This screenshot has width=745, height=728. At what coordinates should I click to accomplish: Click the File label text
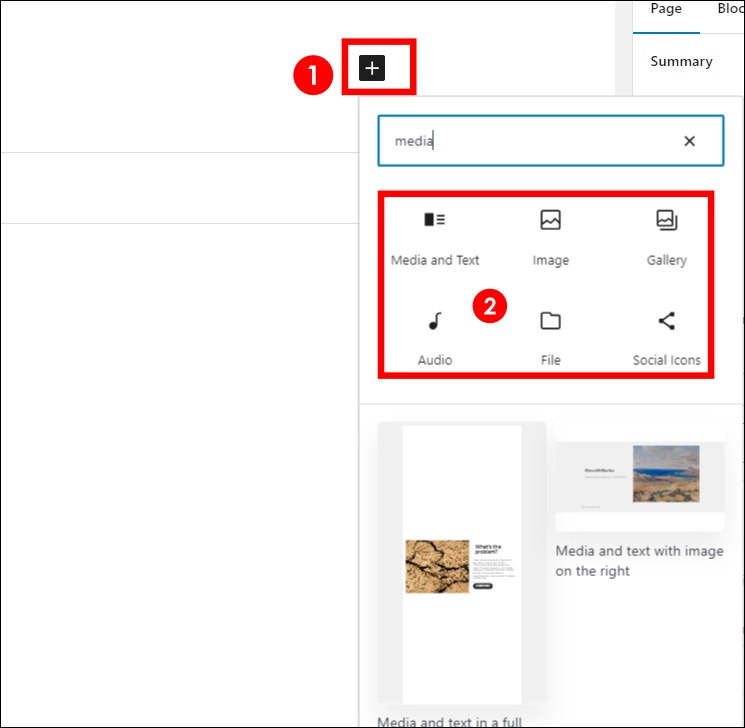pos(550,360)
